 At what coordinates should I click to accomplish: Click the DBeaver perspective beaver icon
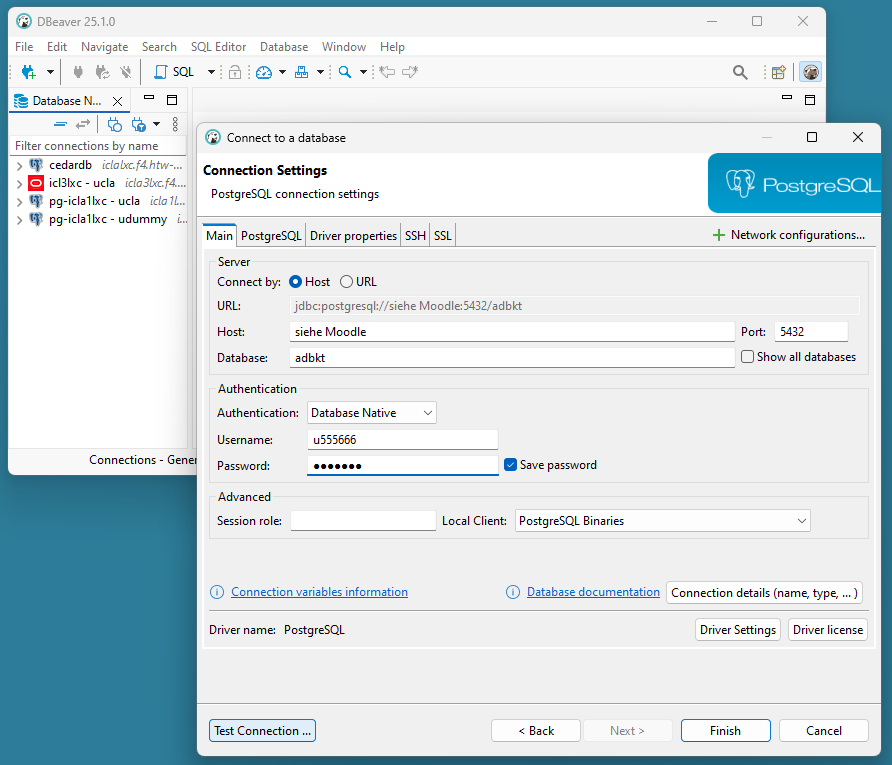tap(811, 72)
